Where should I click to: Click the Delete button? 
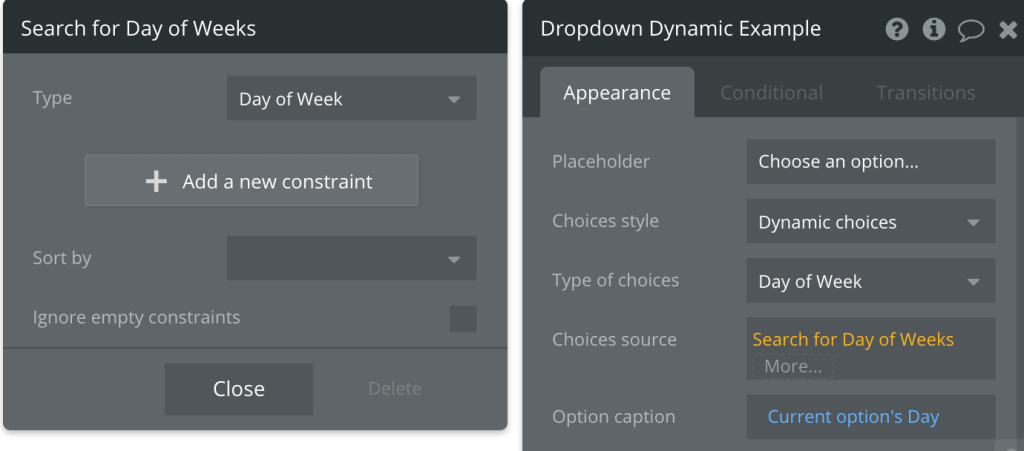pos(394,389)
